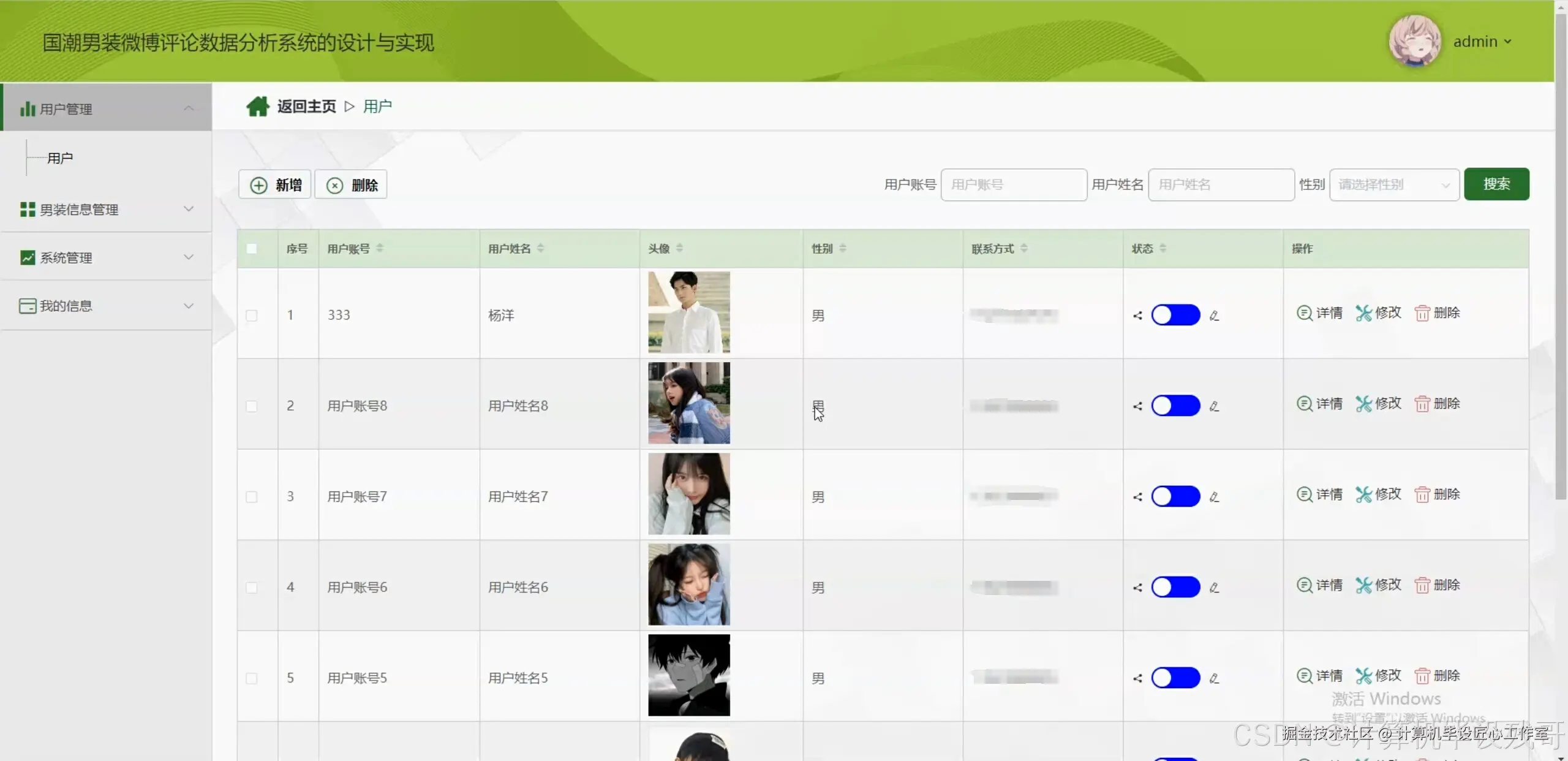
Task: Toggle the status switch for user 杨洋
Action: point(1175,315)
